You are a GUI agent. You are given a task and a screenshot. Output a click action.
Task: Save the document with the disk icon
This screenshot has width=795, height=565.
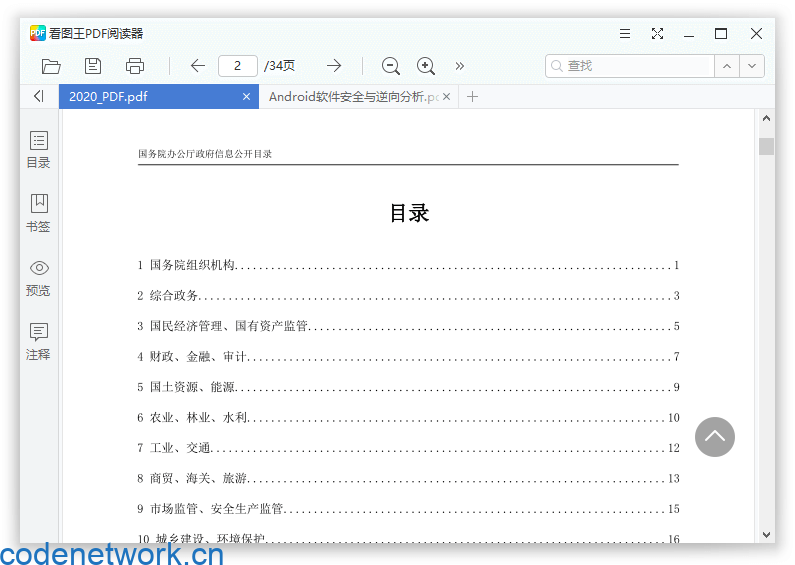[93, 66]
